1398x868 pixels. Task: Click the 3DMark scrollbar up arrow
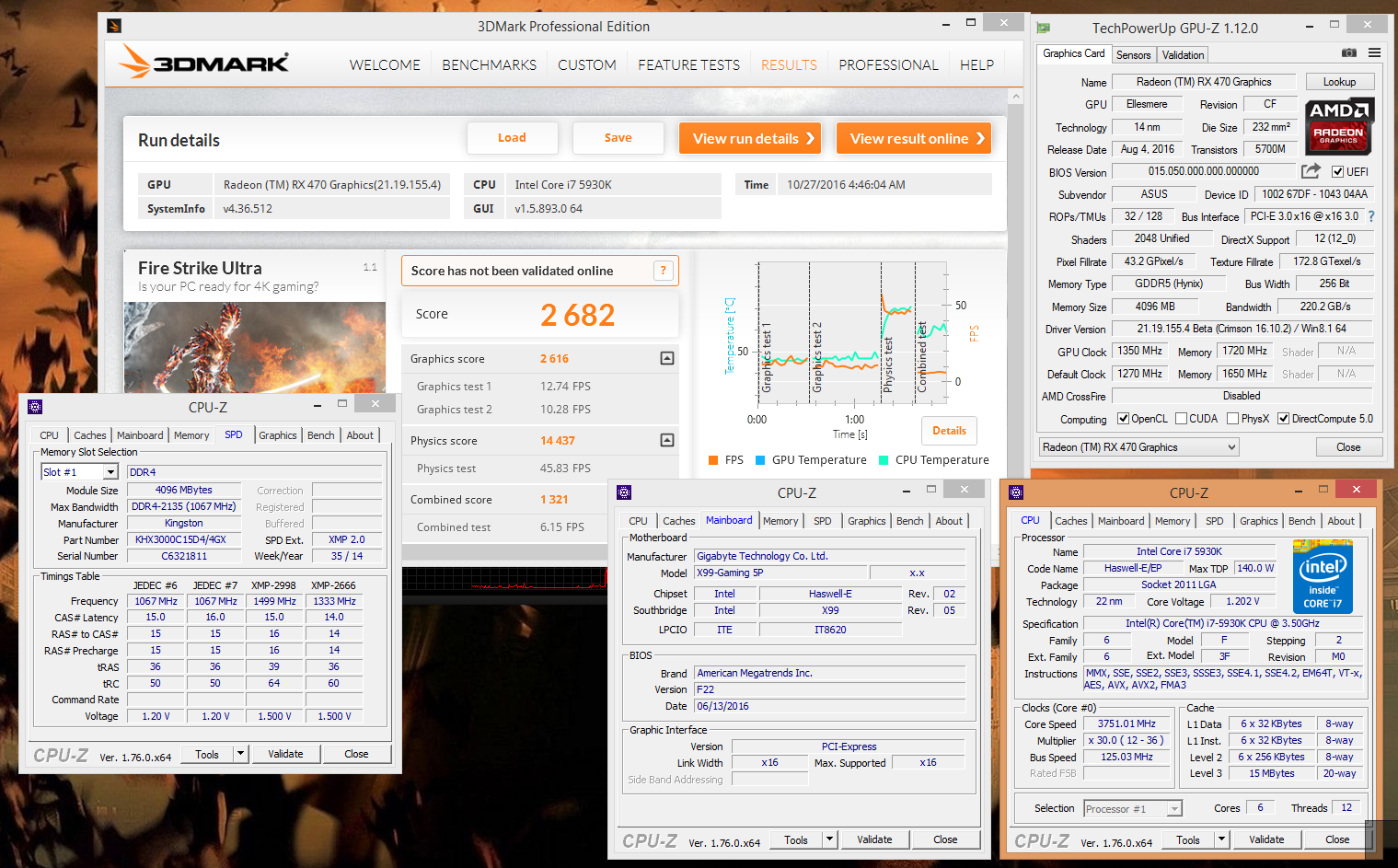click(1016, 96)
